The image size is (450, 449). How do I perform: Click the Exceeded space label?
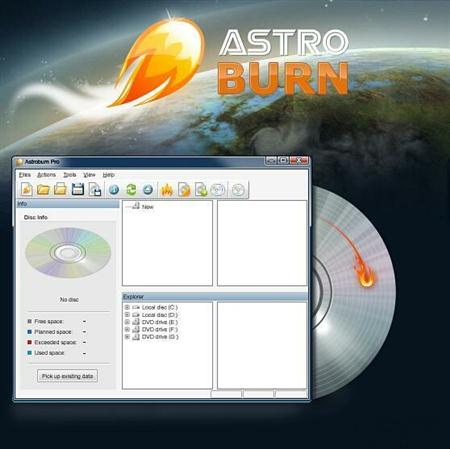pos(55,342)
